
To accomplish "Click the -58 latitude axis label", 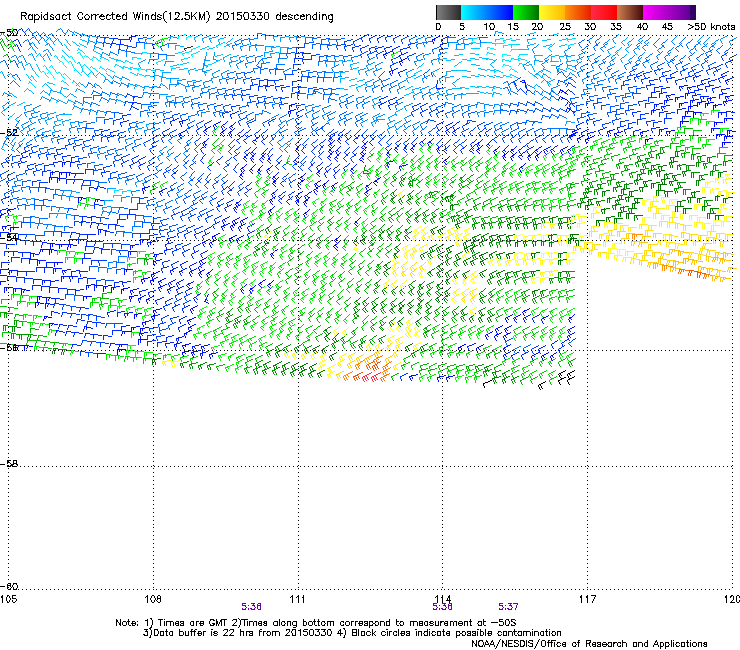I will (x=10, y=464).
